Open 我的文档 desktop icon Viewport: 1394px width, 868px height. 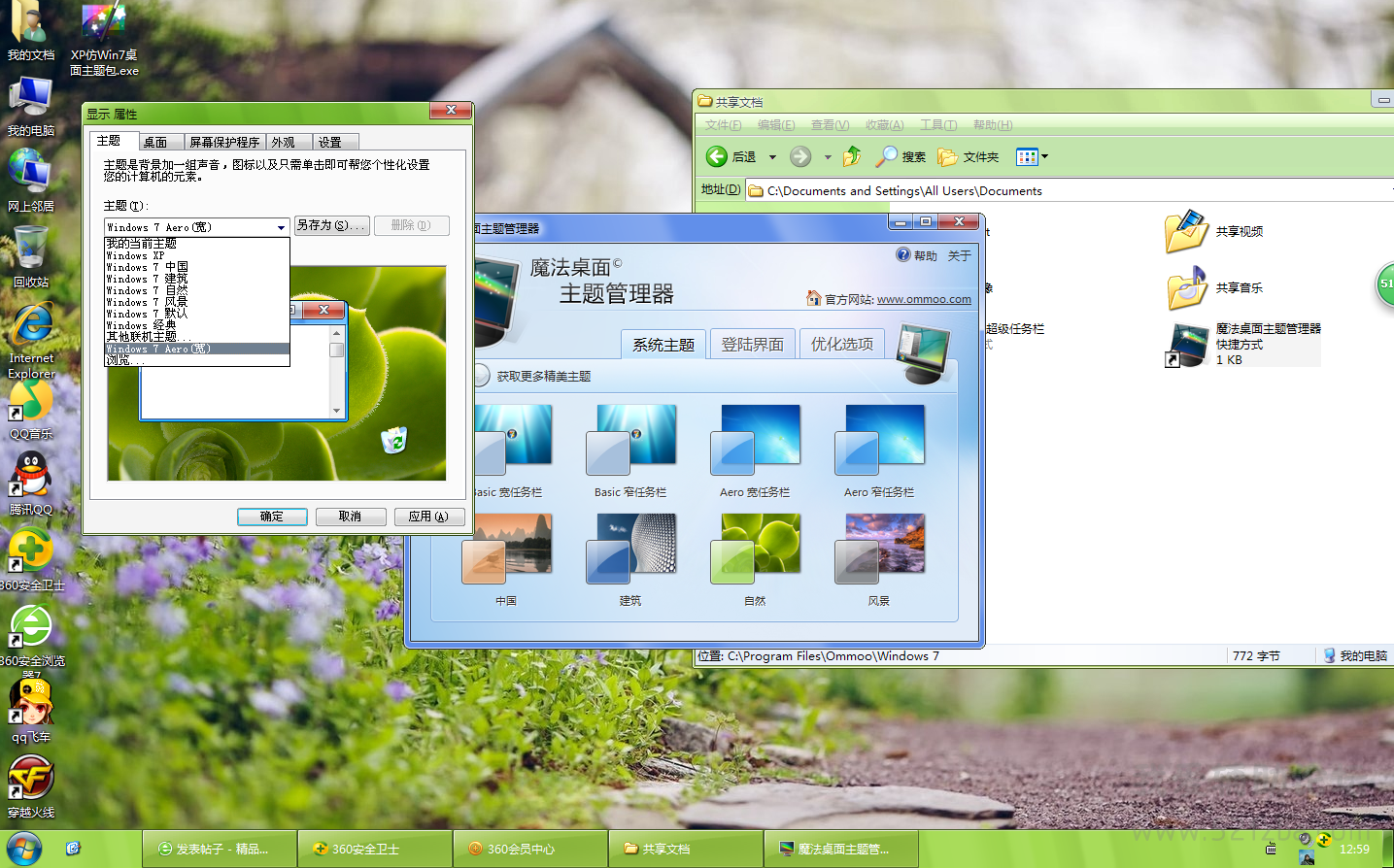tap(31, 31)
